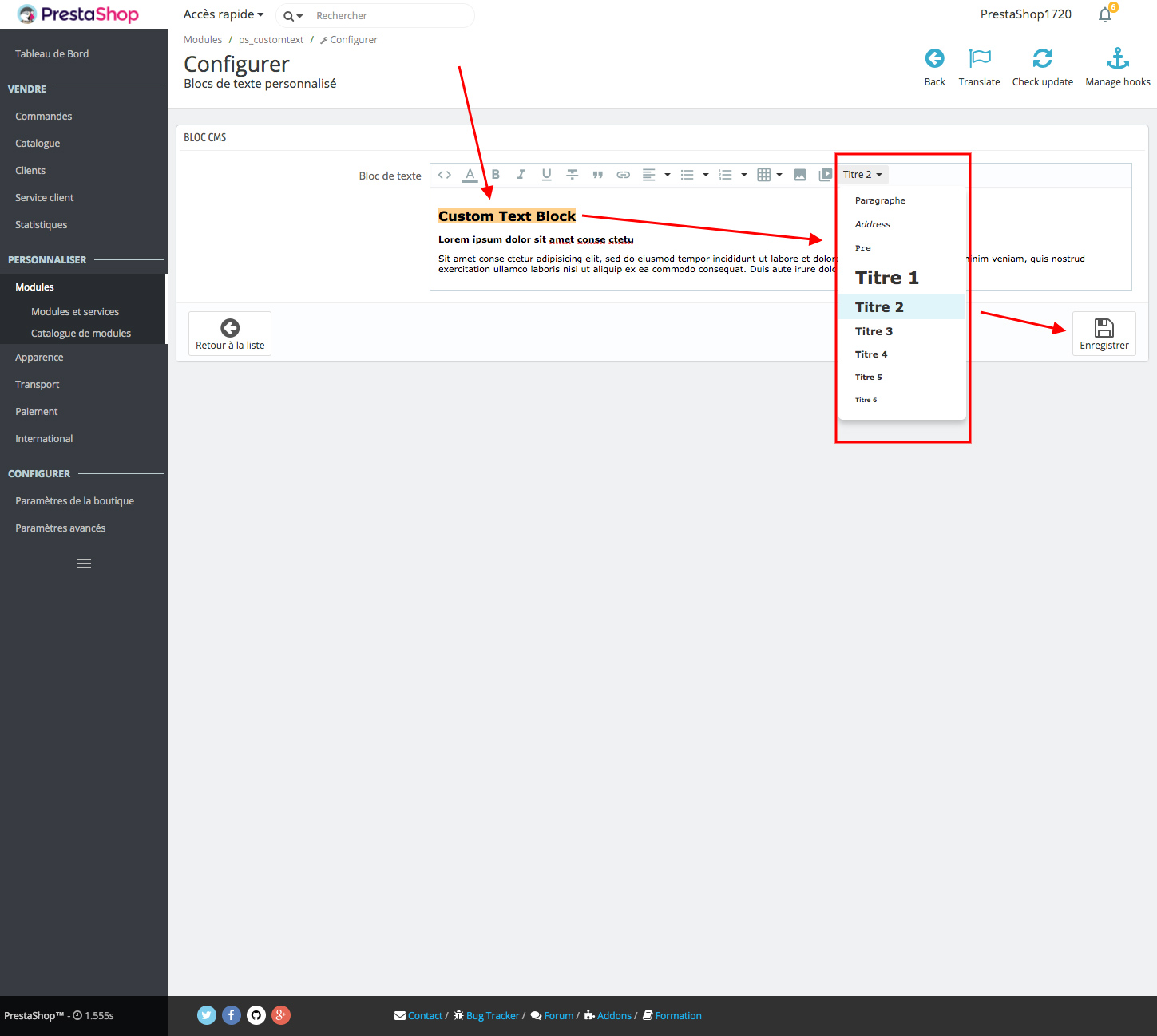Insert a blockquote using the quote icon
This screenshot has height=1036, width=1157.
point(597,175)
